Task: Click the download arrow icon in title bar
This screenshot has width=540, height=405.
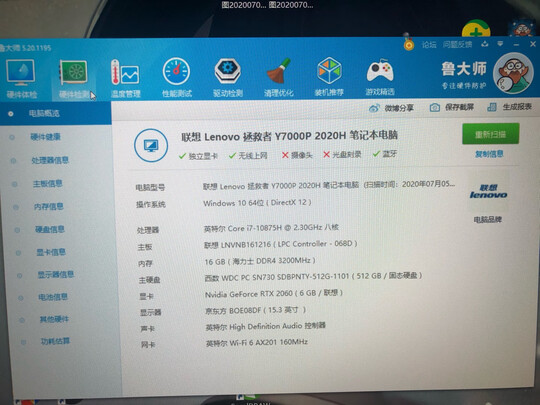Action: click(485, 44)
